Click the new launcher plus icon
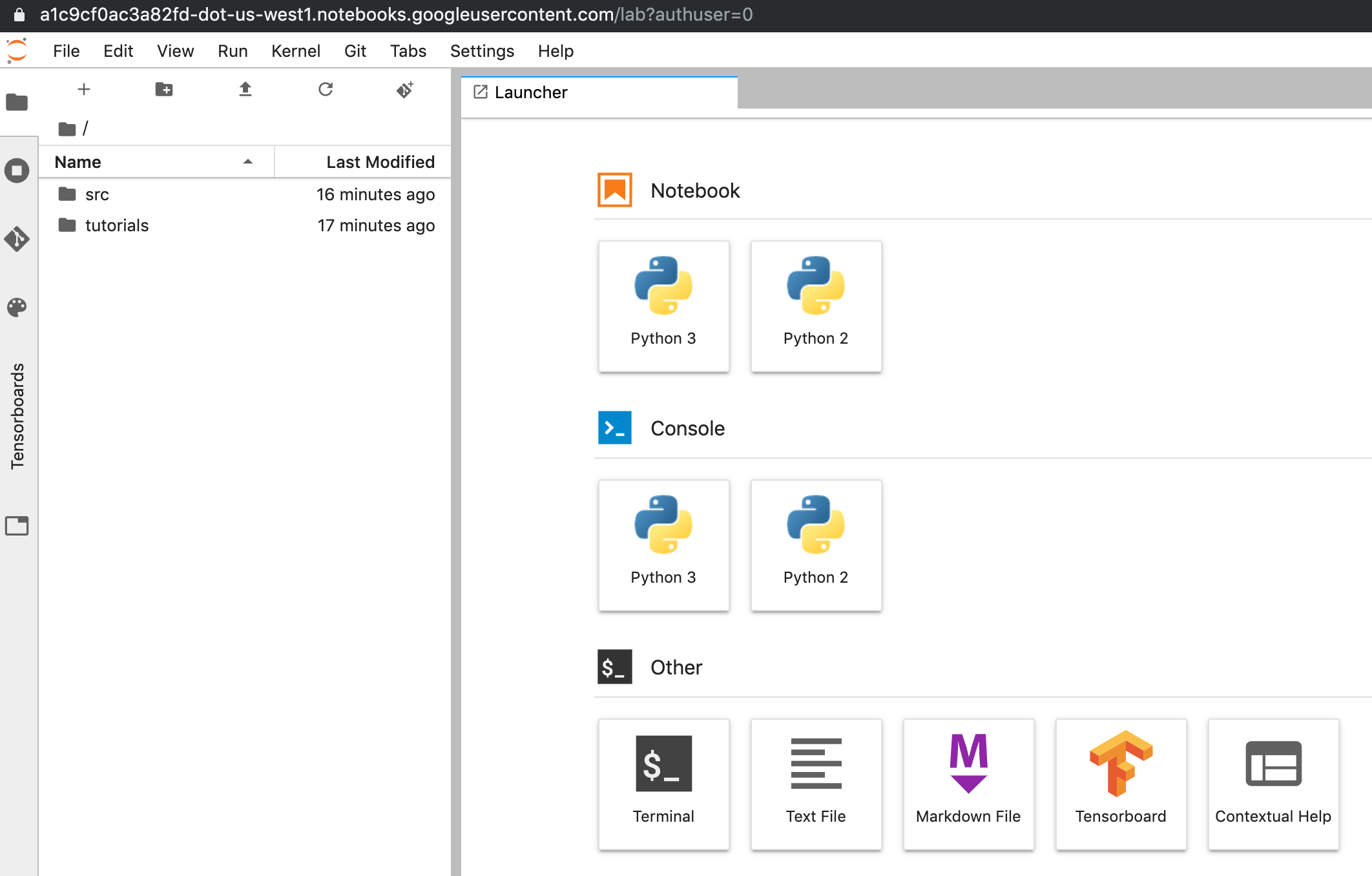 click(x=84, y=89)
